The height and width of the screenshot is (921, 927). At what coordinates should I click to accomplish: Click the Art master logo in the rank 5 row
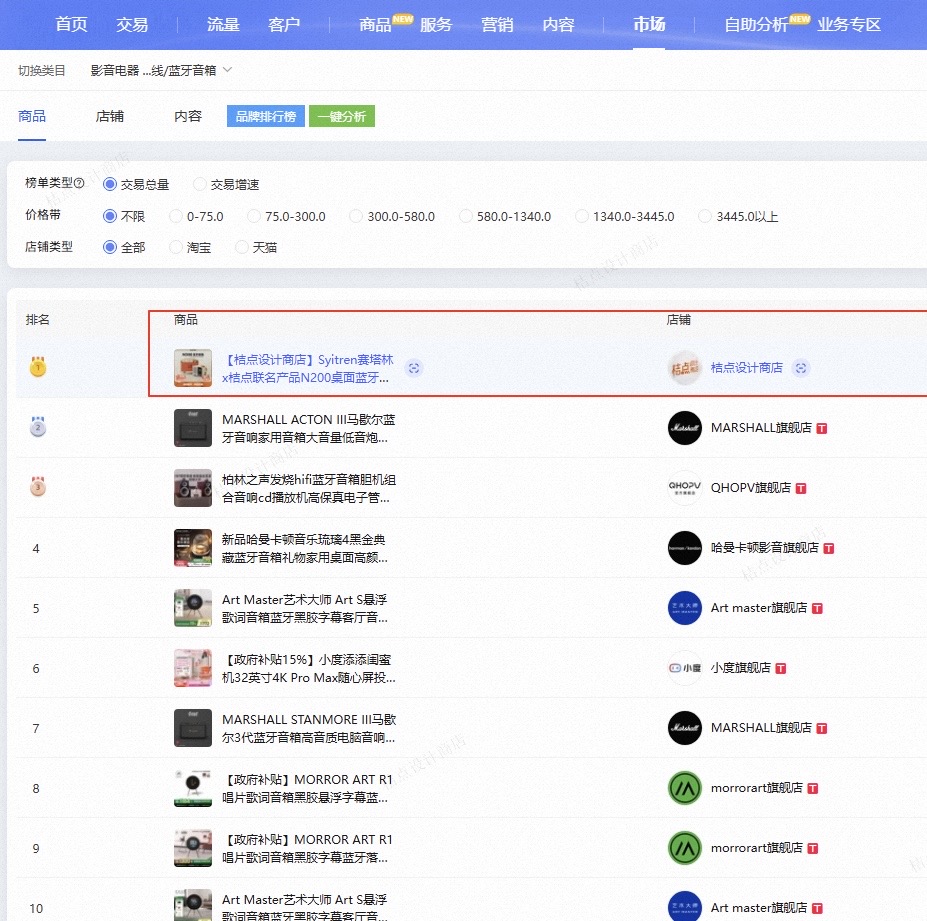(685, 608)
